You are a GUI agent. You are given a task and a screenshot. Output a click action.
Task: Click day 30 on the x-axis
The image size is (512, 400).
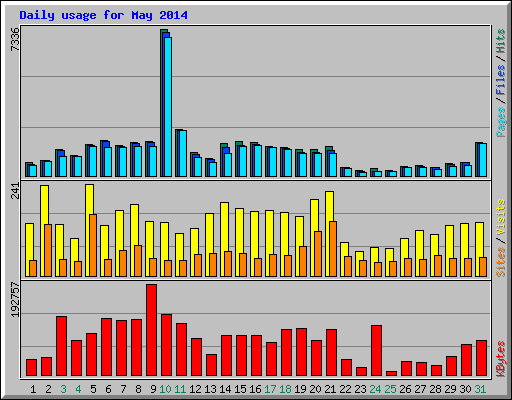pos(465,389)
